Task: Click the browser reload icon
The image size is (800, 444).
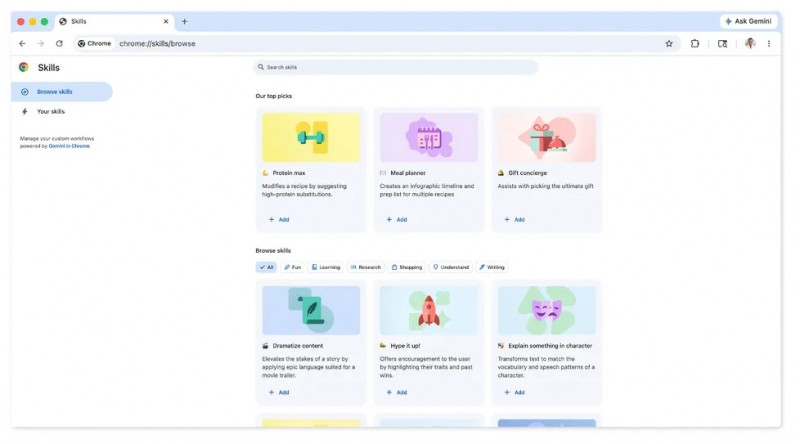Action: click(59, 44)
